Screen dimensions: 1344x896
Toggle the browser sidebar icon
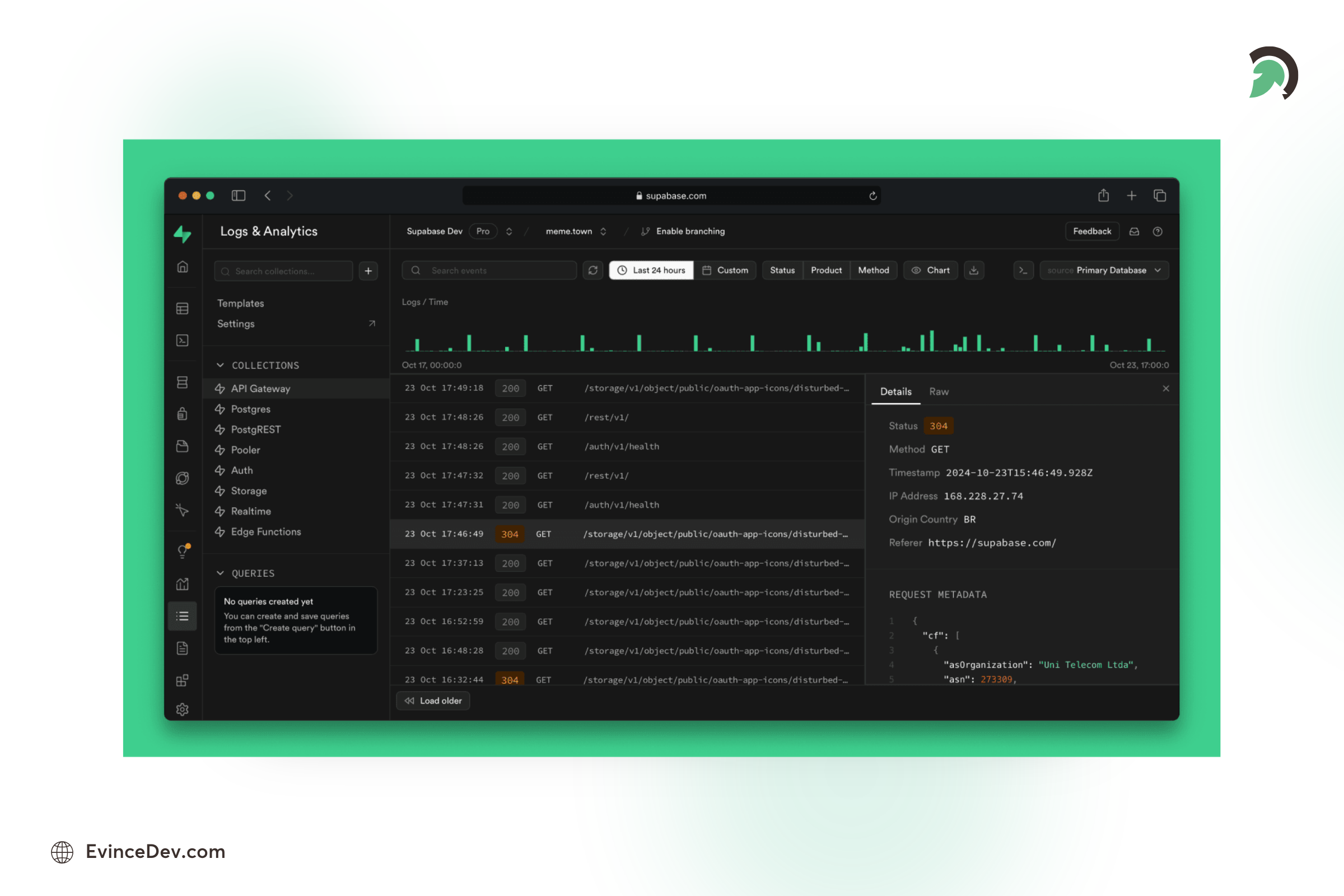239,195
